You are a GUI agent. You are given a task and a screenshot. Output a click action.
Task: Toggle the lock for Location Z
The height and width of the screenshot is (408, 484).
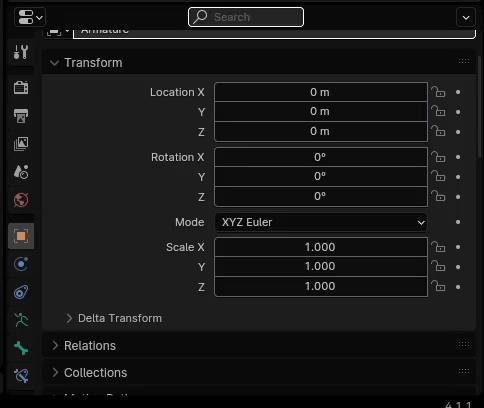tap(438, 131)
